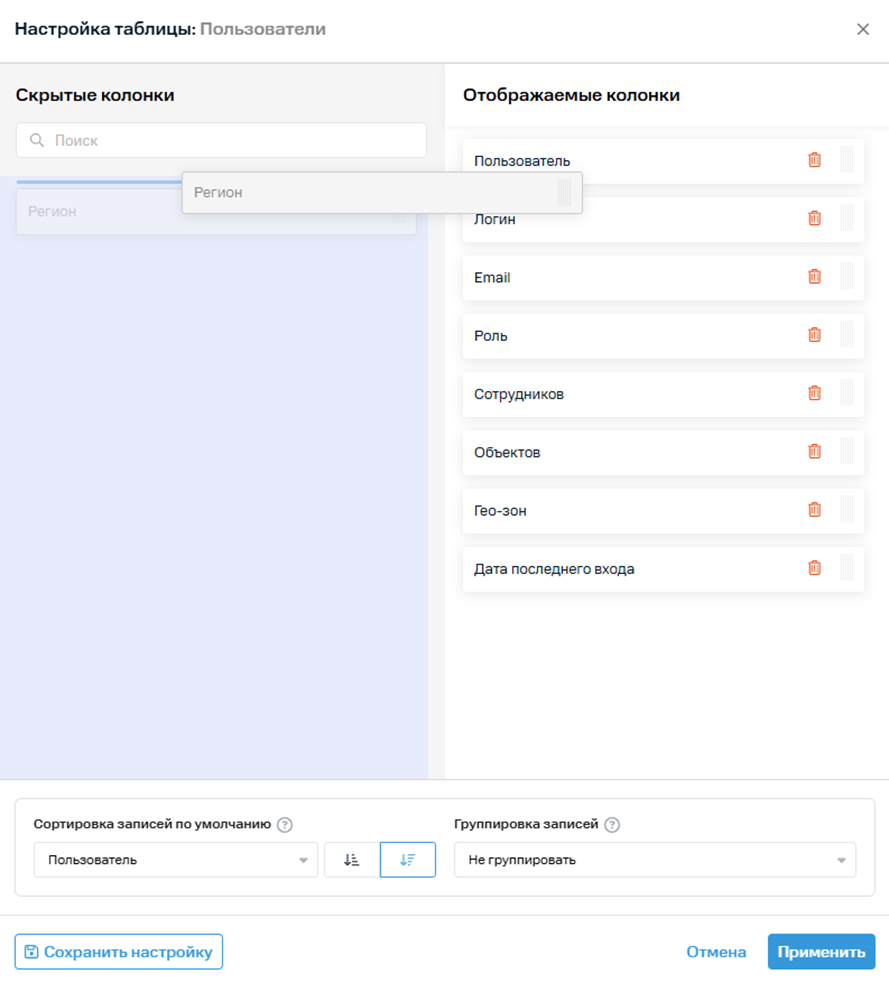The height and width of the screenshot is (983, 889).
Task: Select ascending sort order button
Action: pos(351,860)
